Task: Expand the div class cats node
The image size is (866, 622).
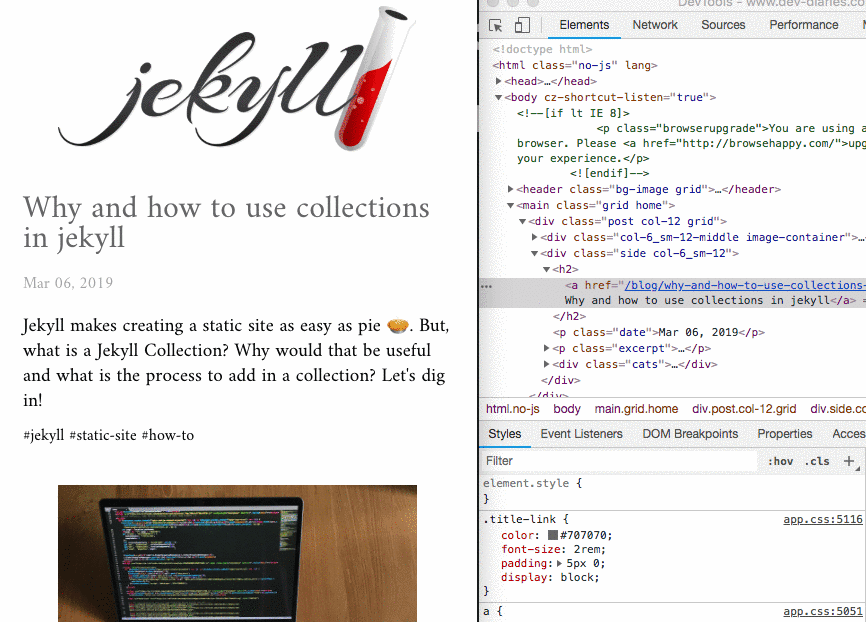Action: [546, 364]
